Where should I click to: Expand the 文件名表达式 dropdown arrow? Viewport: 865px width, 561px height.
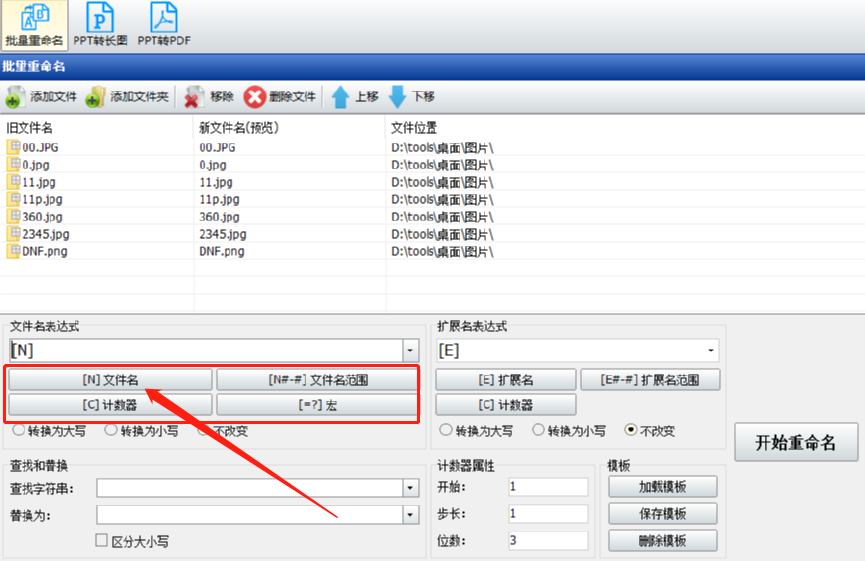410,350
